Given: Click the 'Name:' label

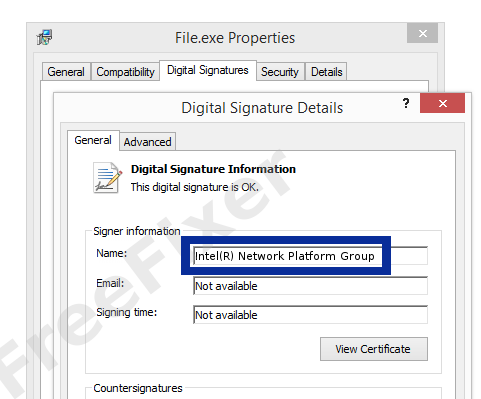Looking at the screenshot, I should [112, 253].
